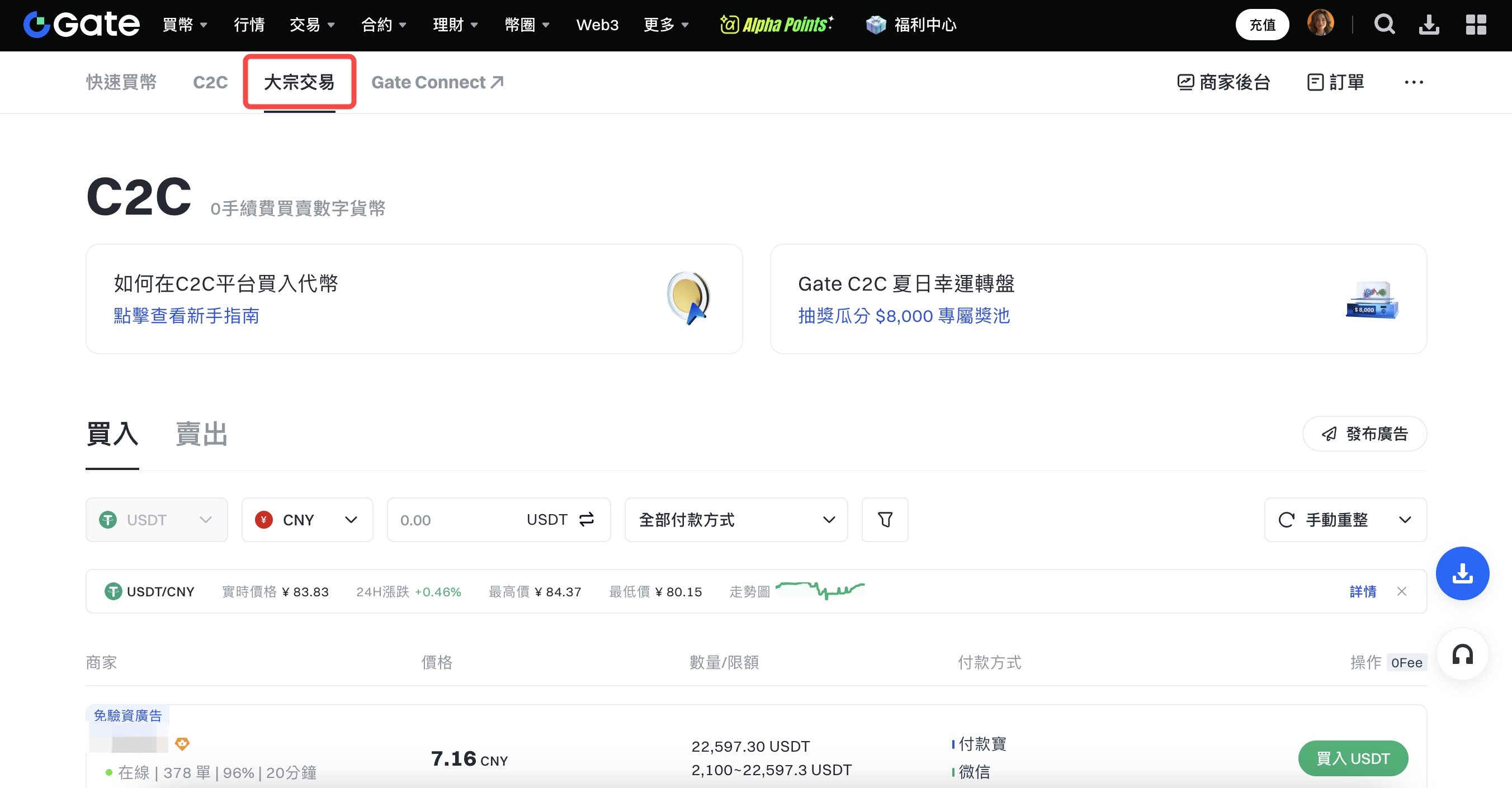Open the 全部付款方式 payment method dropdown
This screenshot has height=788, width=1512.
735,520
